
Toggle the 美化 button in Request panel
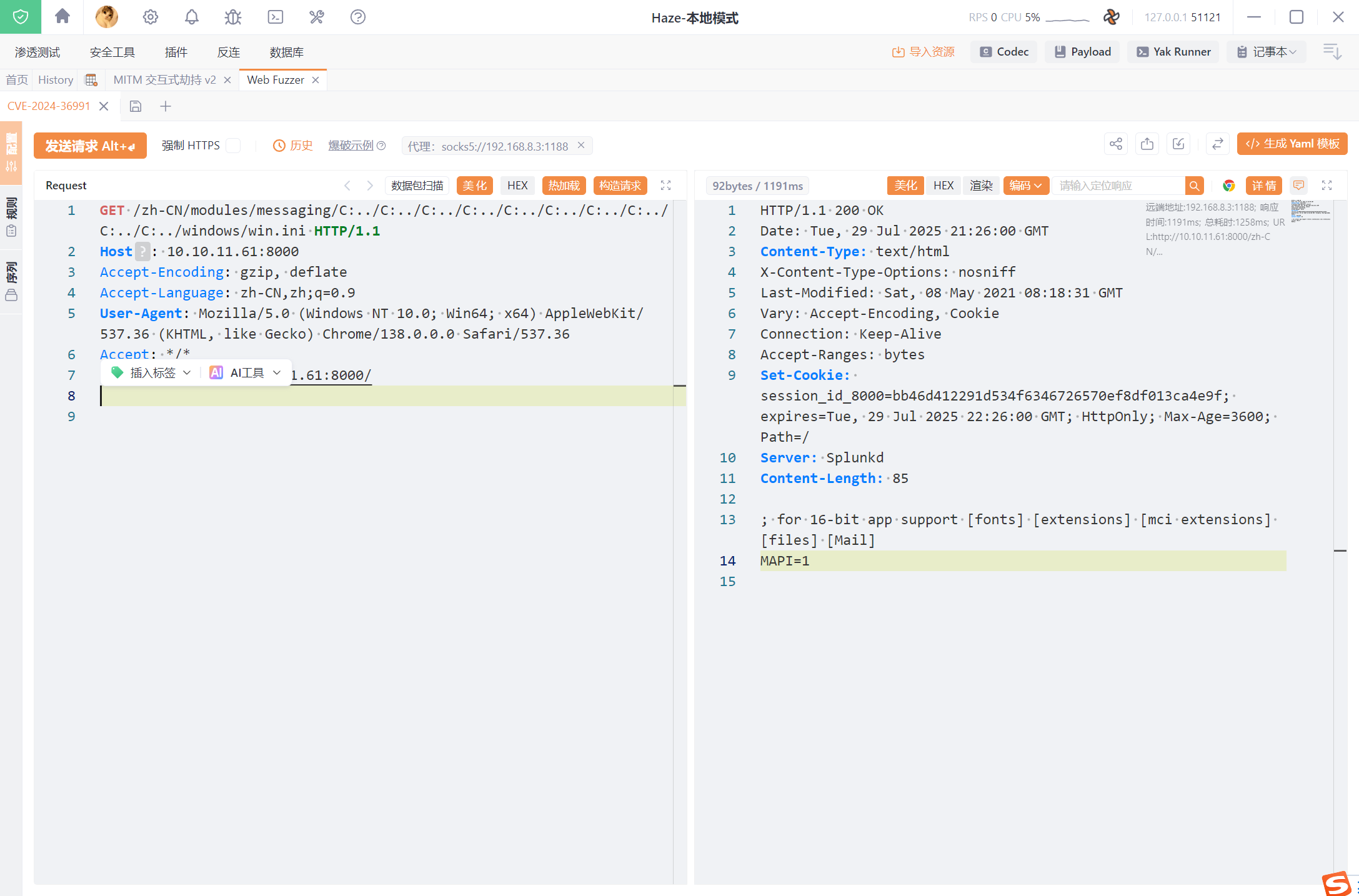coord(475,186)
